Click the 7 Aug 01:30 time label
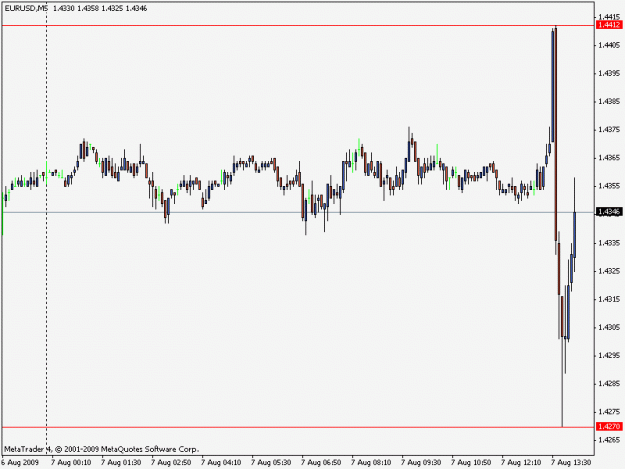Screen dimensions: 625x469 [121, 463]
